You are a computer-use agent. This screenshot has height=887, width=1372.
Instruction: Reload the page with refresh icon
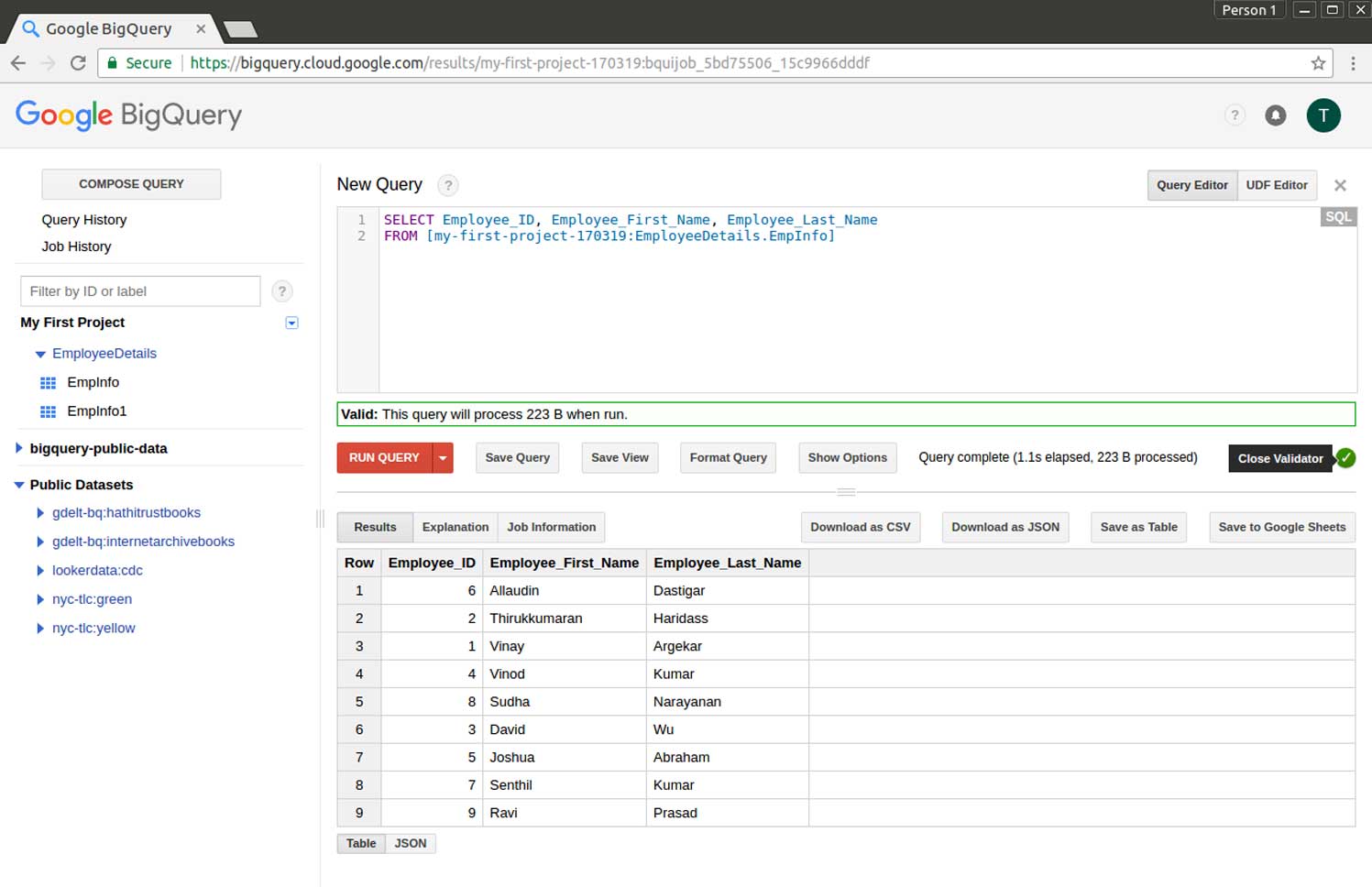tap(78, 63)
